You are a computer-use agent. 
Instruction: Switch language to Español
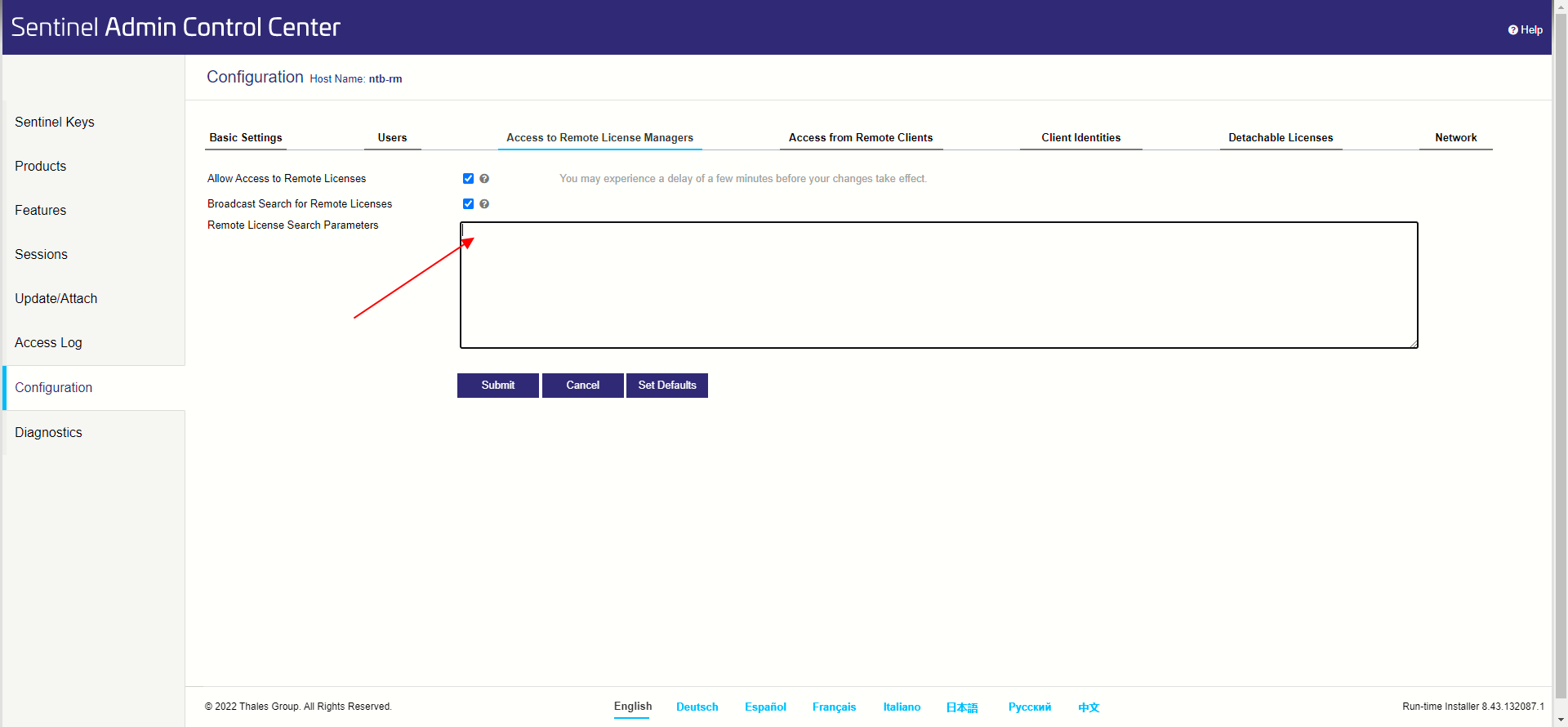pos(765,707)
